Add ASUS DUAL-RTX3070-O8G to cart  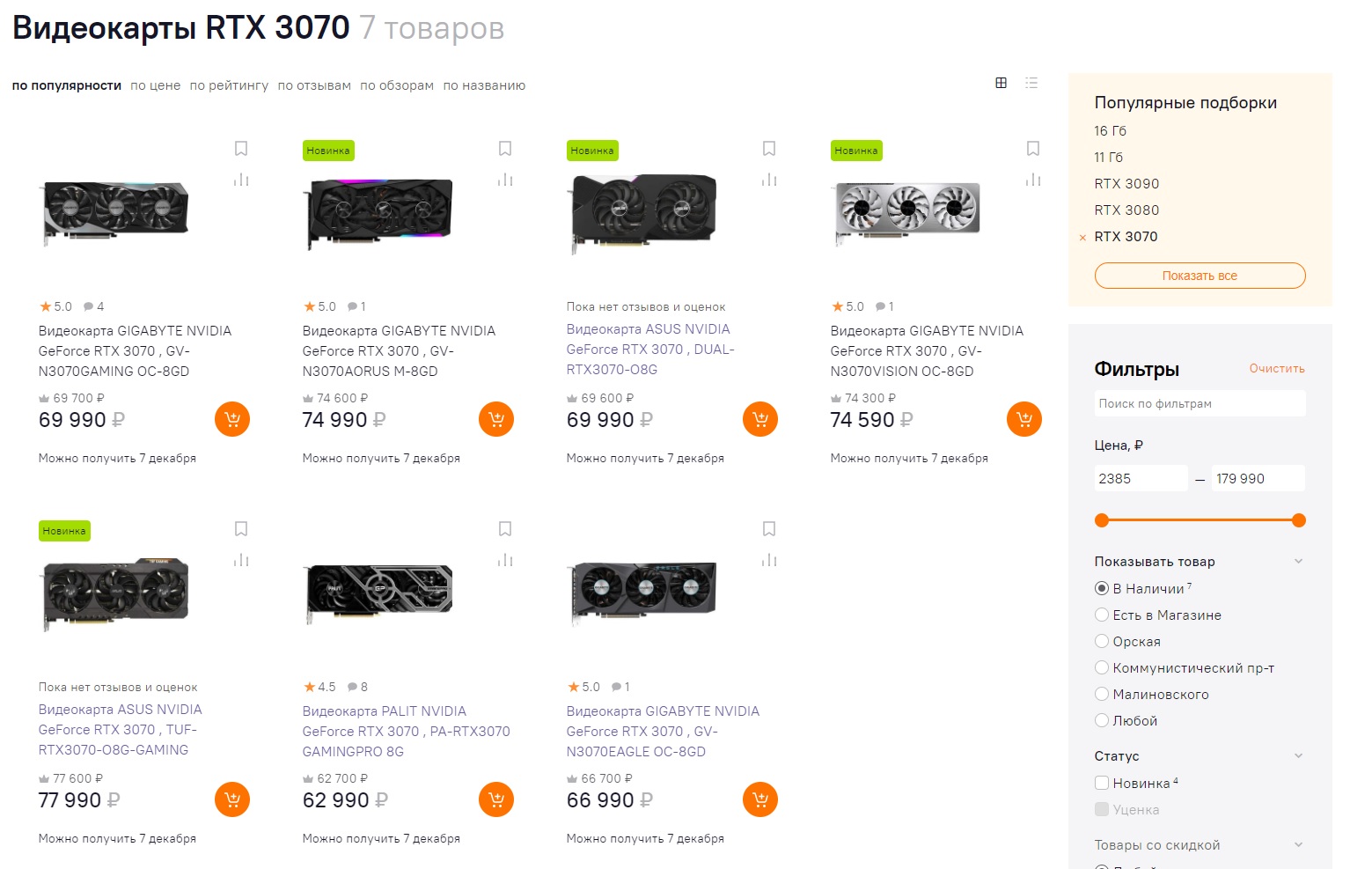(760, 419)
